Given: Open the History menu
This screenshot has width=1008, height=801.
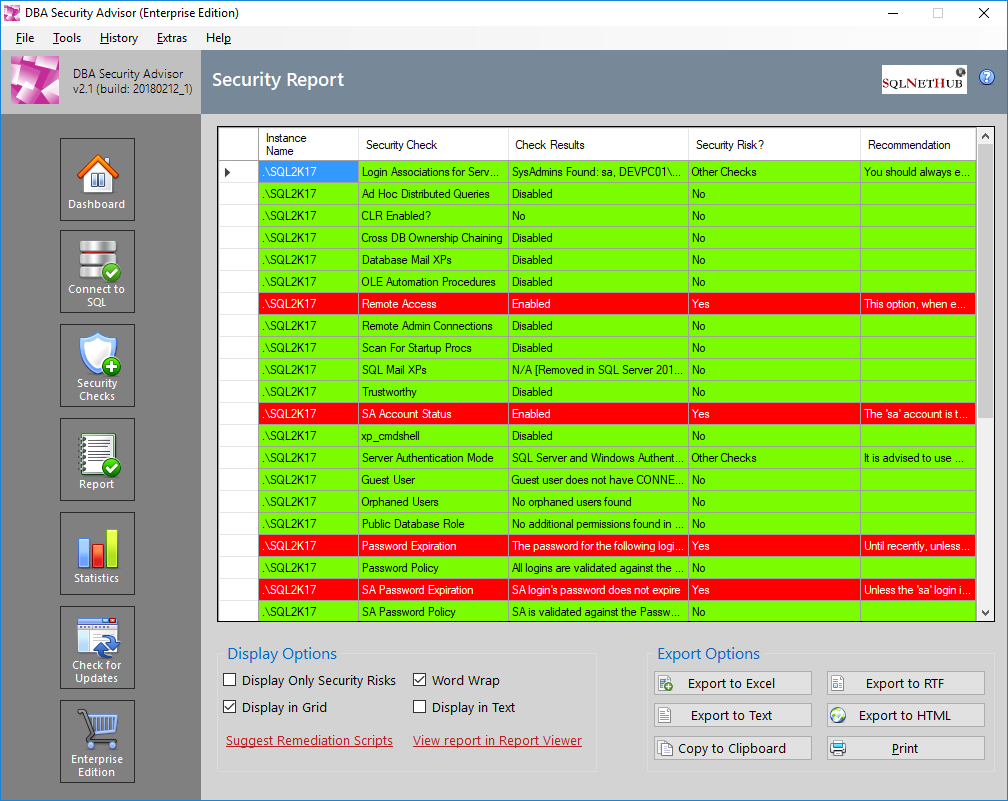Looking at the screenshot, I should click(x=119, y=38).
